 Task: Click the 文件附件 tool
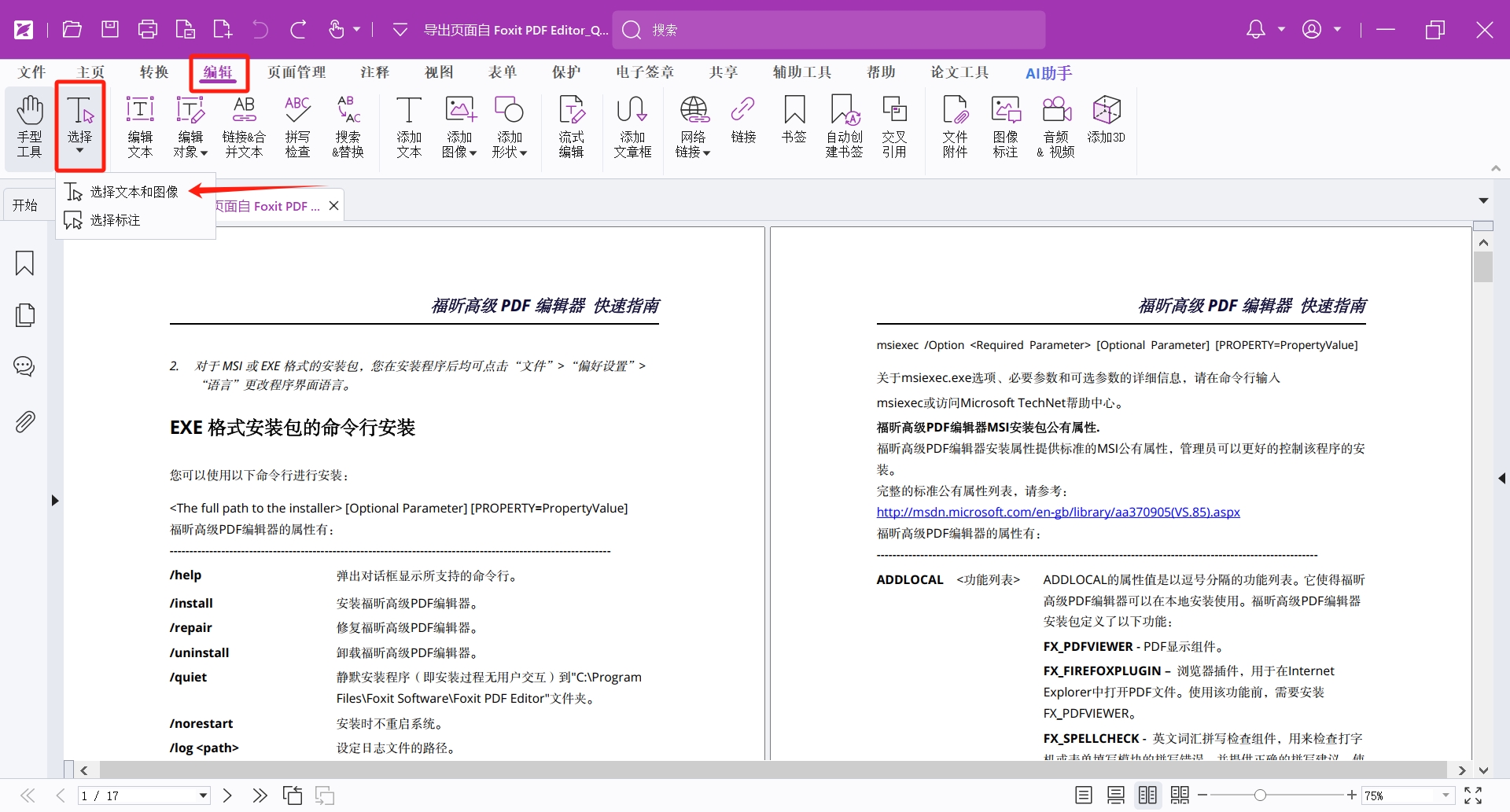[955, 127]
